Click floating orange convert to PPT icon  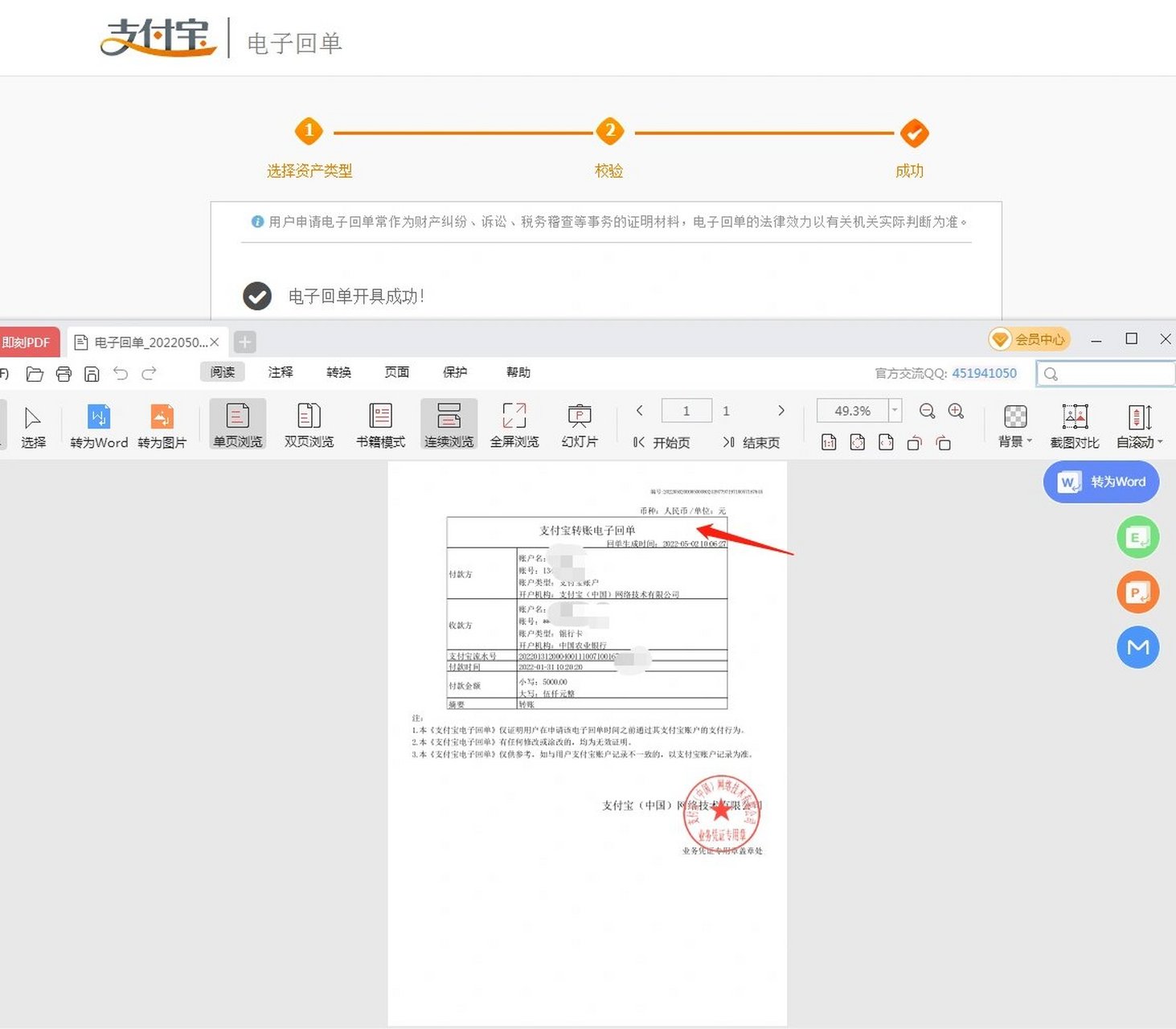pyautogui.click(x=1138, y=592)
